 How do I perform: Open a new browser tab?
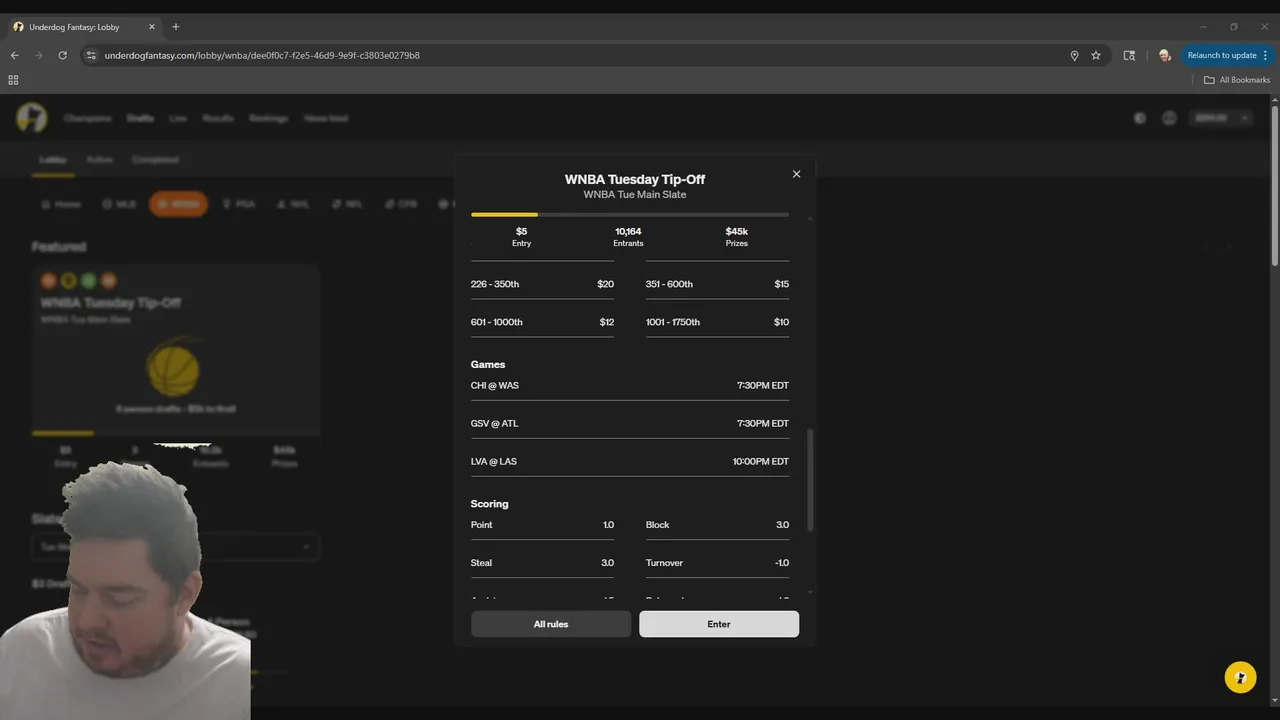[175, 27]
